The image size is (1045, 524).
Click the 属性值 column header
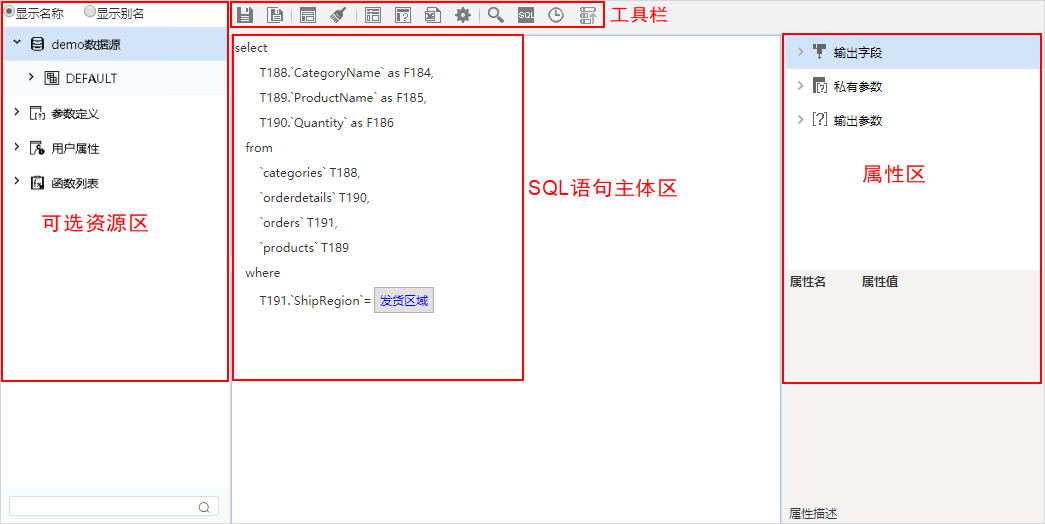point(880,282)
